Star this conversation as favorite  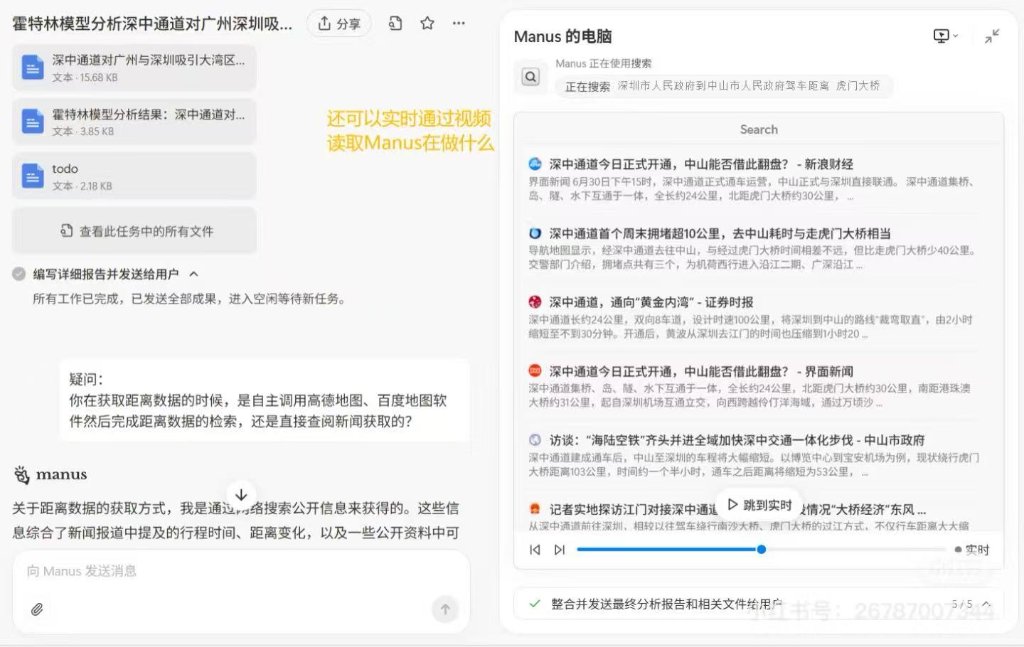pos(427,24)
